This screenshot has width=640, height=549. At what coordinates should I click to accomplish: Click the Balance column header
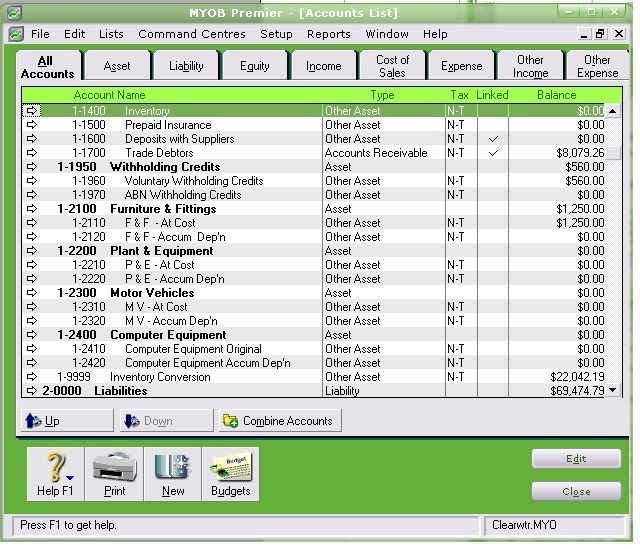pos(556,95)
